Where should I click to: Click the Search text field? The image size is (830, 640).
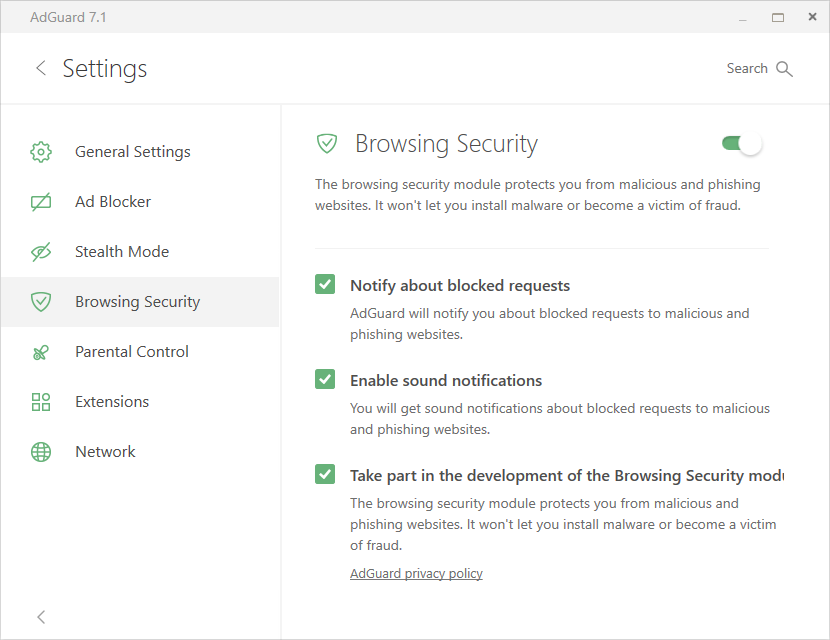tap(747, 69)
